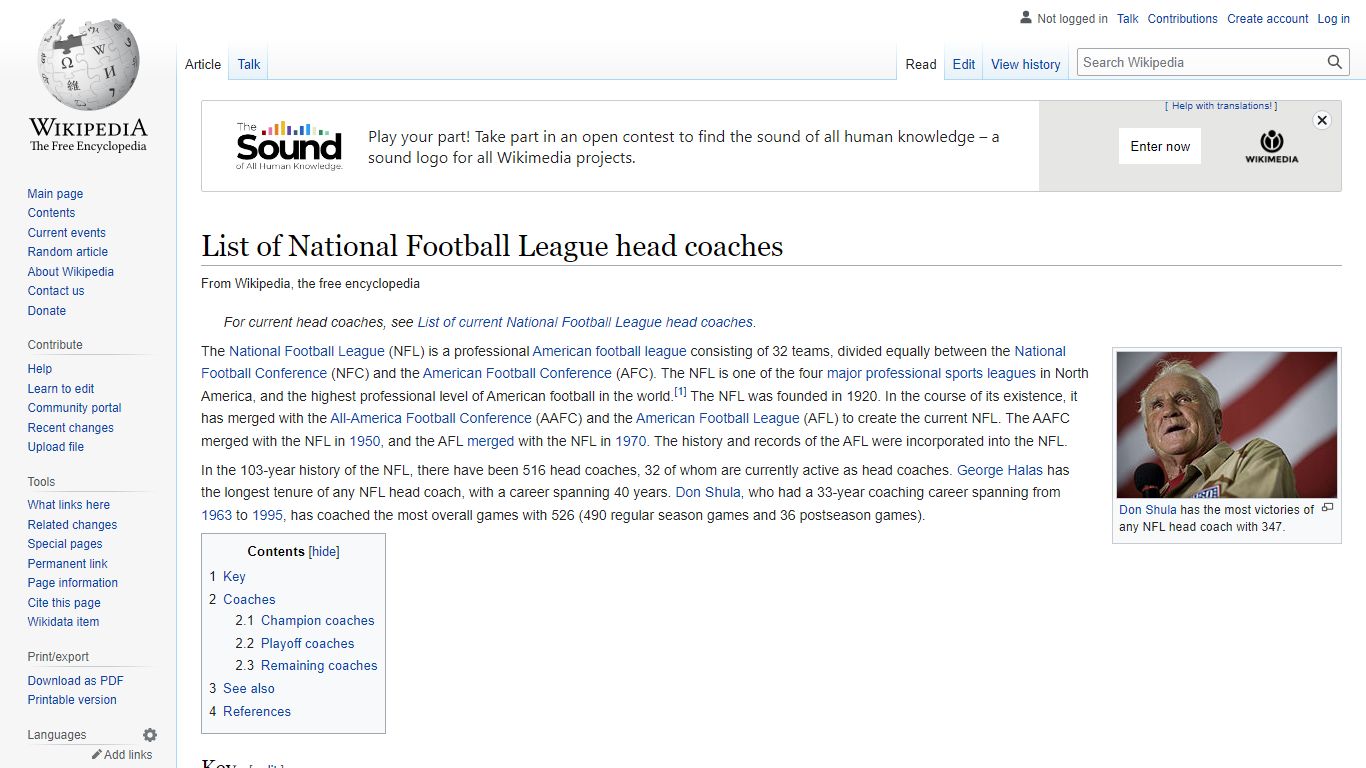
Task: Open the View history tab
Action: (1025, 64)
